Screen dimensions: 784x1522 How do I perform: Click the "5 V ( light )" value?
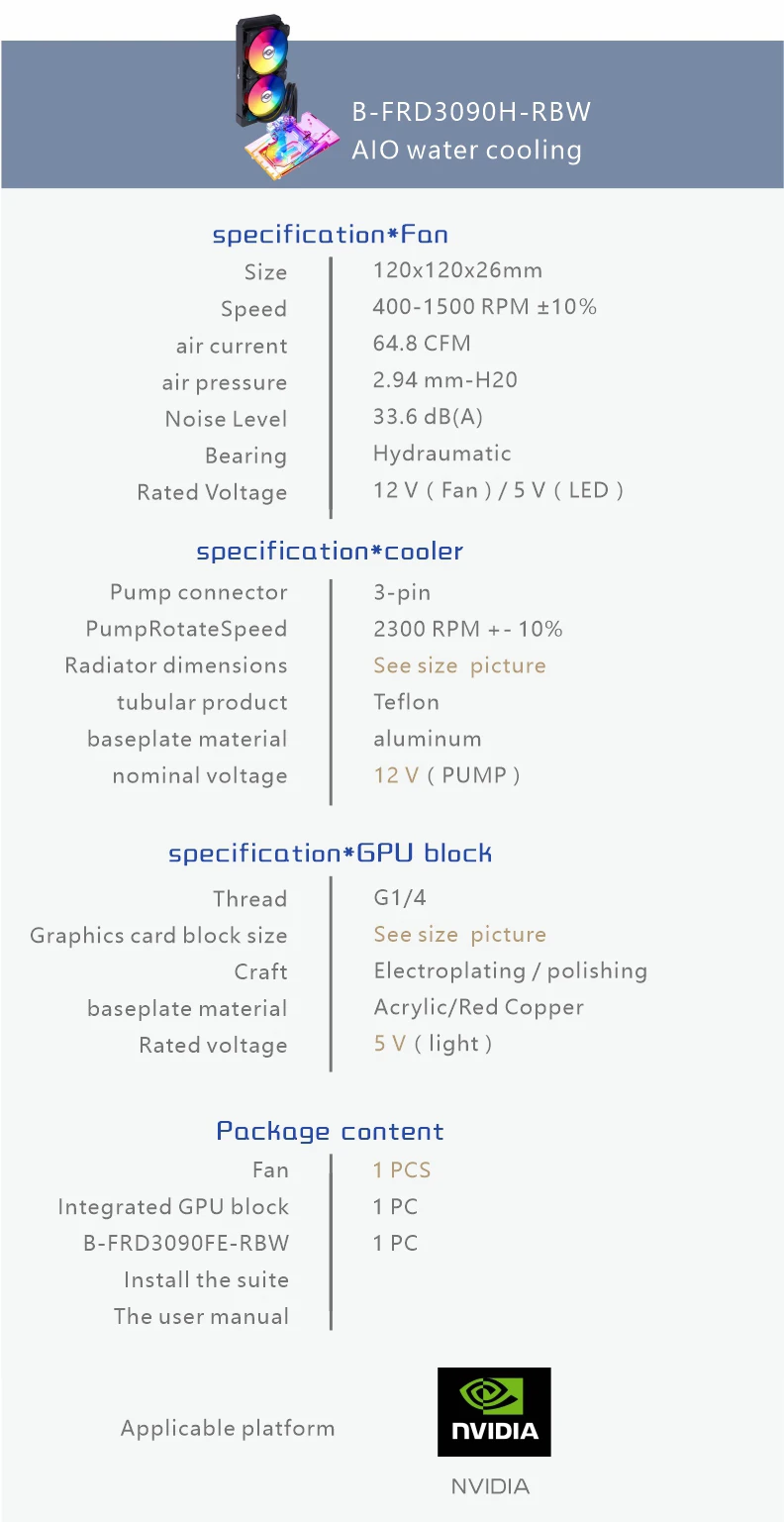(x=433, y=1044)
